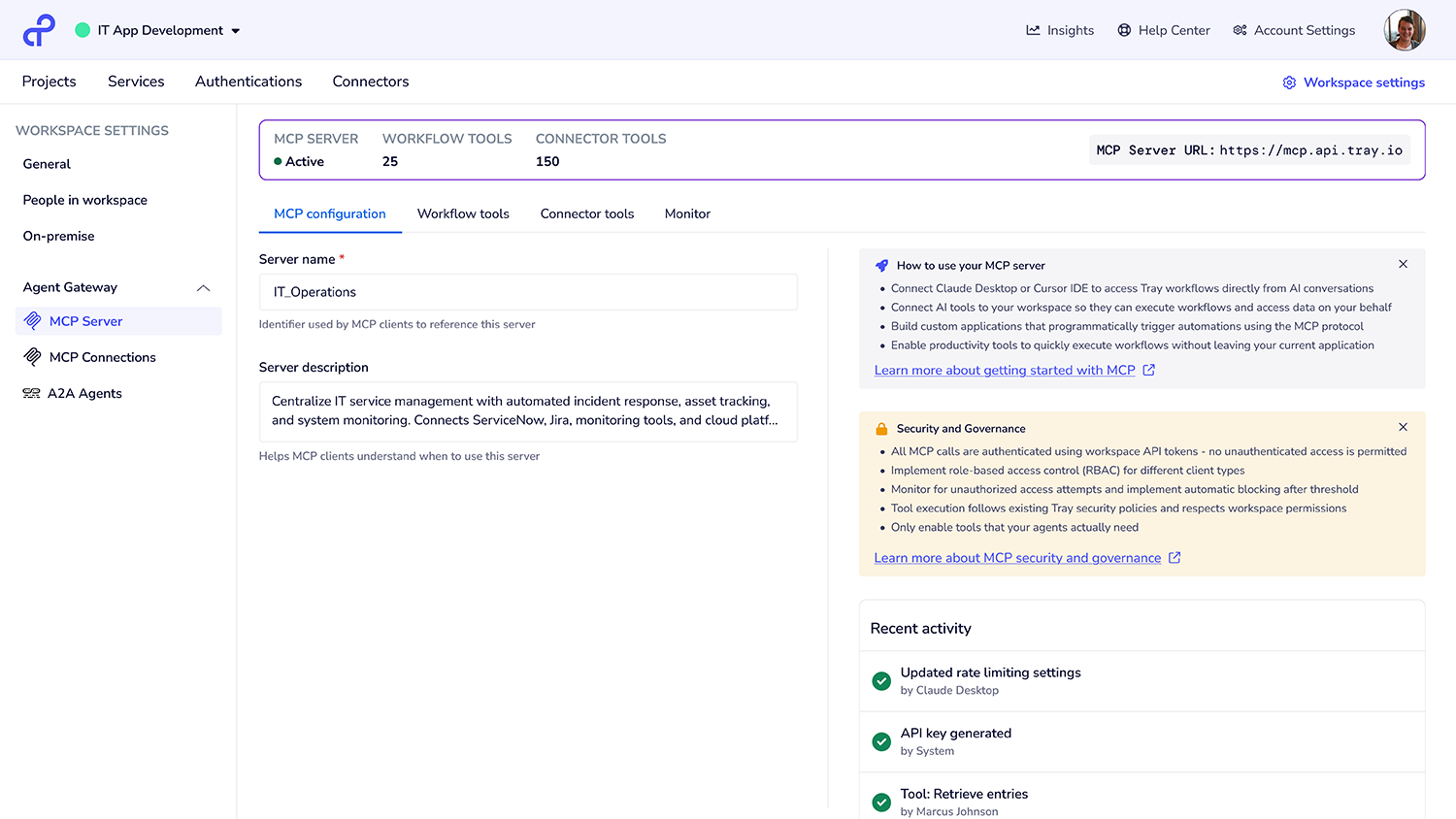Switch to the Workflow tools tab
This screenshot has width=1456, height=819.
pos(463,213)
